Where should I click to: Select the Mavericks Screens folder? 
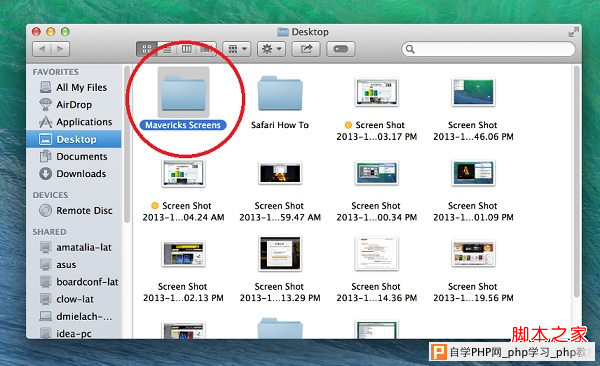point(183,99)
